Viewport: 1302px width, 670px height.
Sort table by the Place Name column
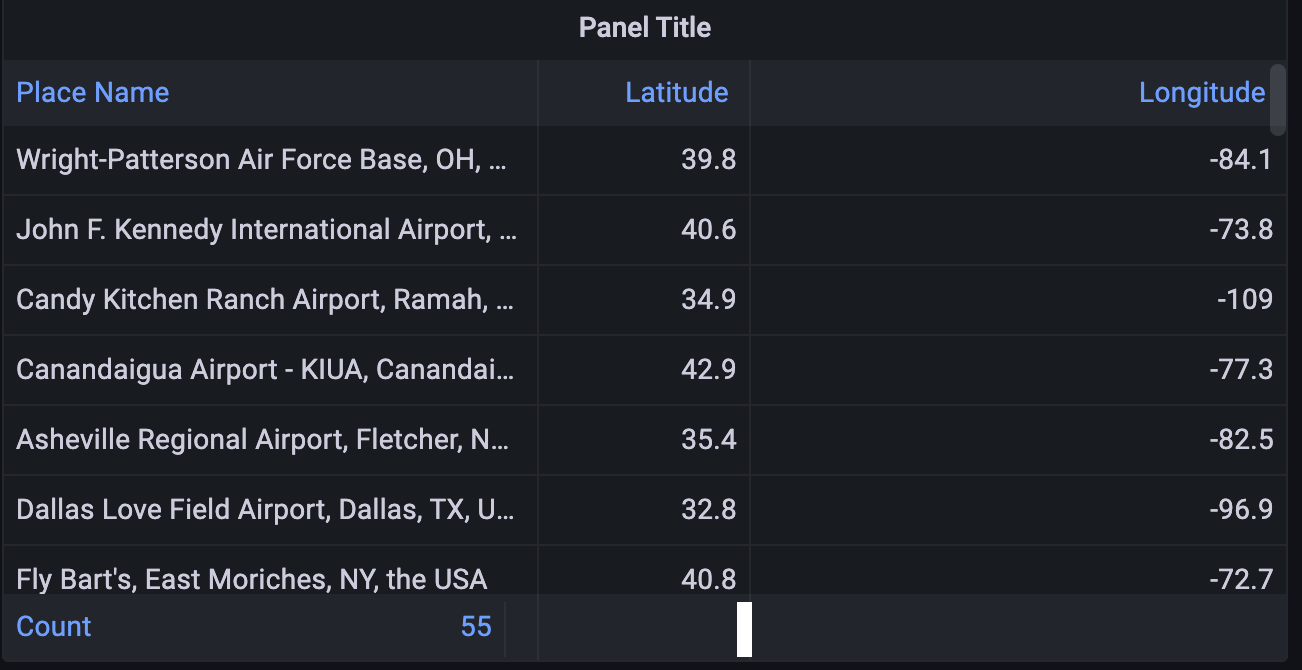coord(92,92)
